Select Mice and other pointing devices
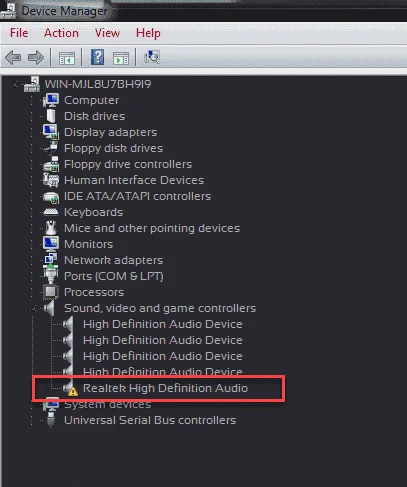This screenshot has height=487, width=407. [x=152, y=228]
